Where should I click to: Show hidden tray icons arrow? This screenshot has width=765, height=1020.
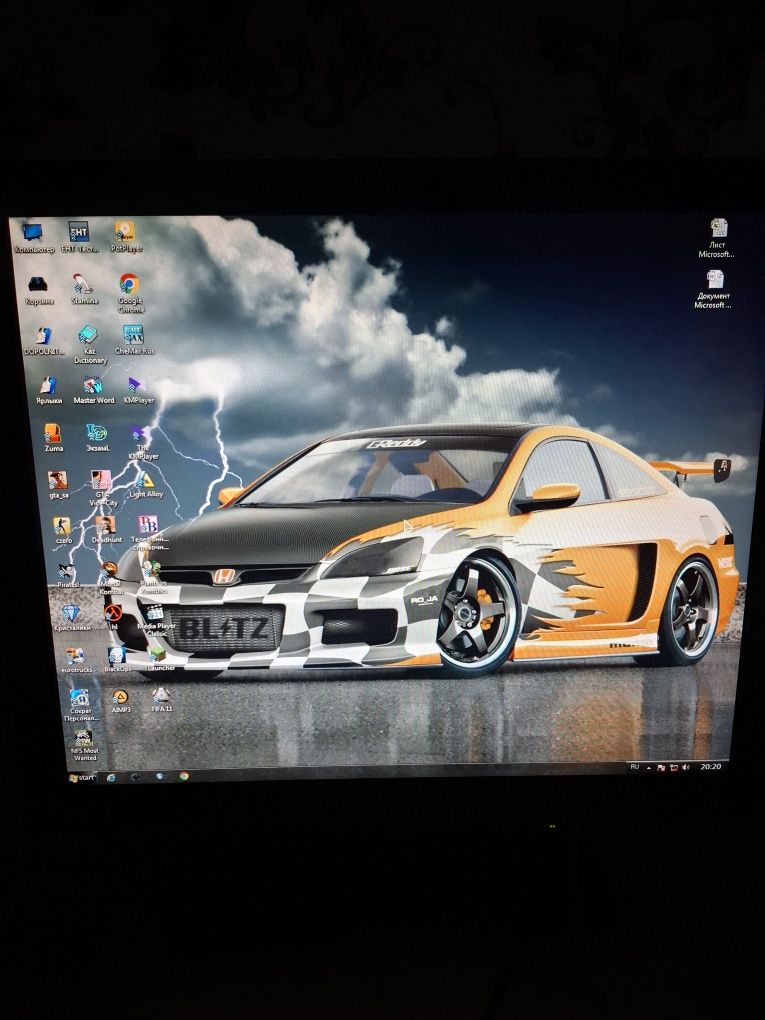tap(648, 768)
